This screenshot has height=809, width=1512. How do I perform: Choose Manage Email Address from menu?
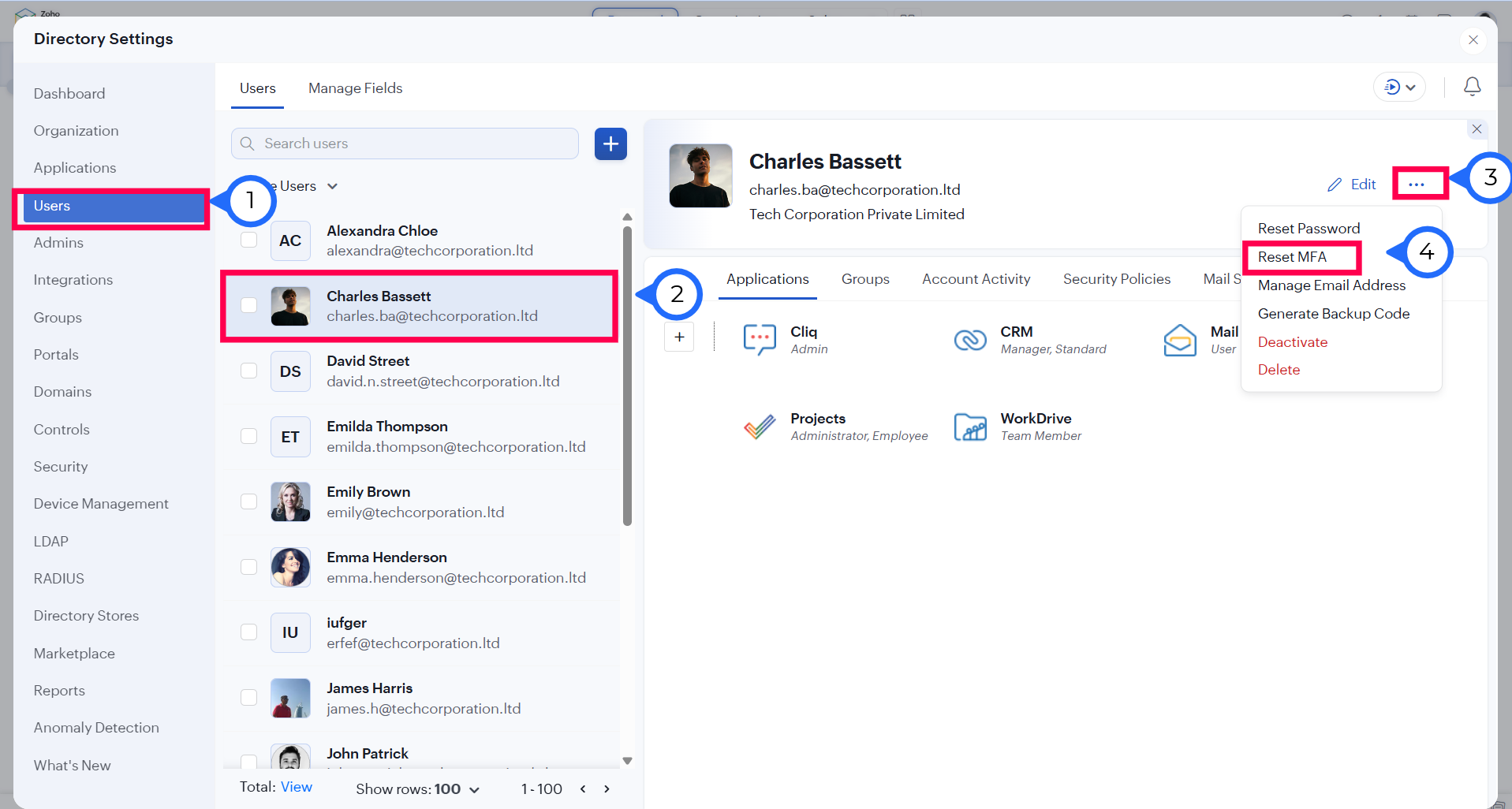click(x=1331, y=285)
